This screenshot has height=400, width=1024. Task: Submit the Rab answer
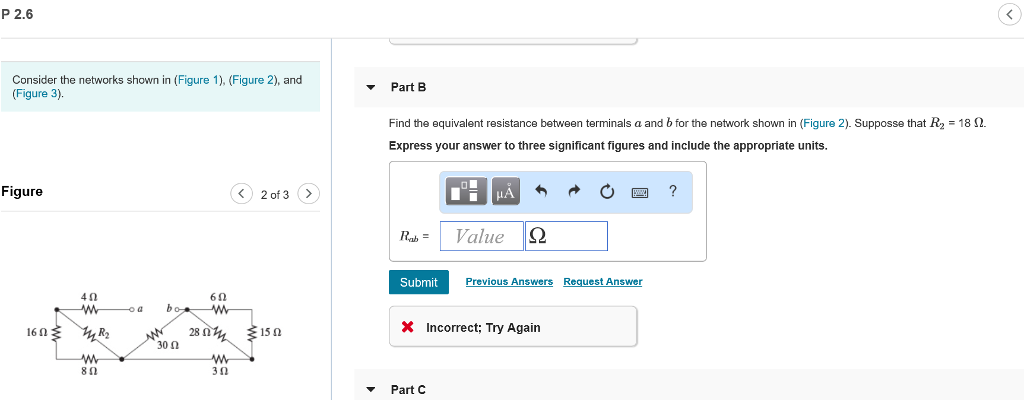click(419, 282)
